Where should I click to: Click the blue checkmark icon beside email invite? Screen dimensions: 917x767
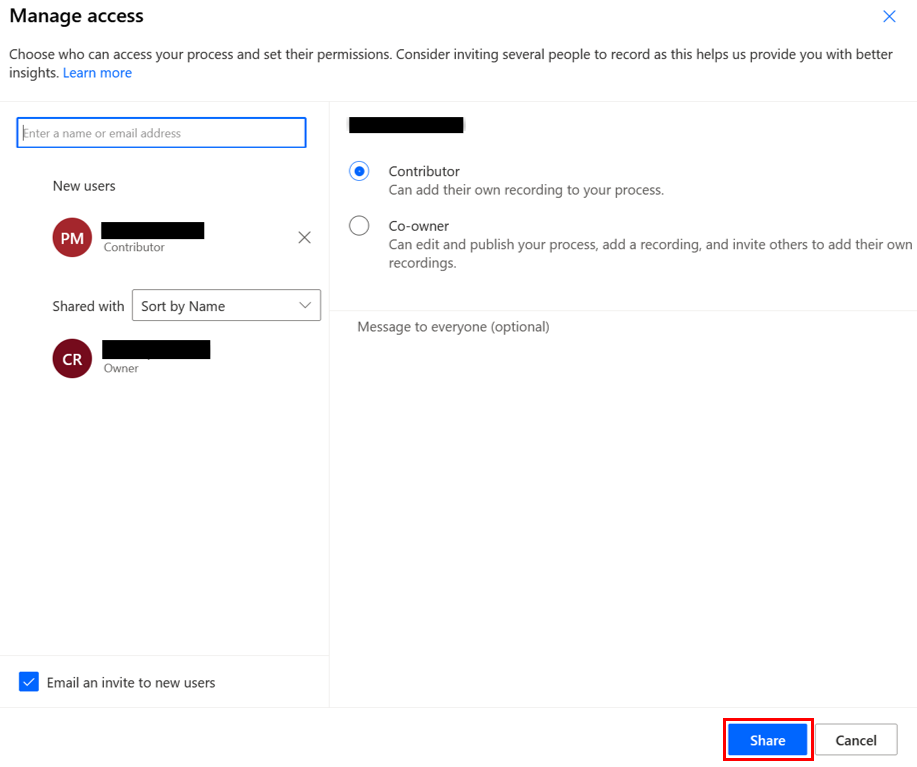[x=29, y=682]
